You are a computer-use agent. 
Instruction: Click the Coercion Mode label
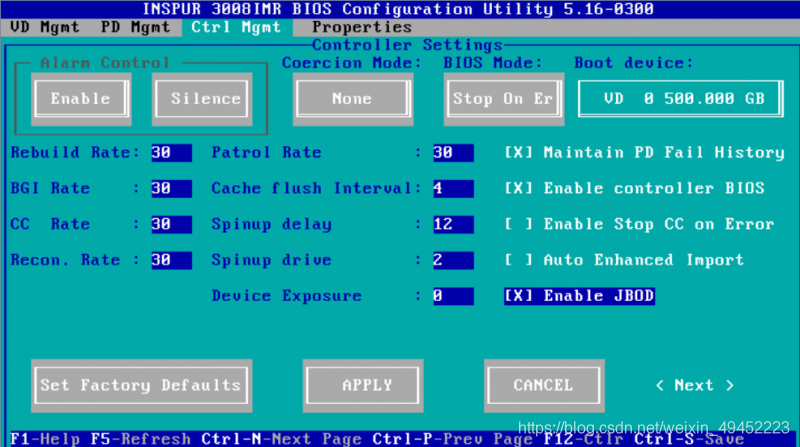tap(352, 63)
